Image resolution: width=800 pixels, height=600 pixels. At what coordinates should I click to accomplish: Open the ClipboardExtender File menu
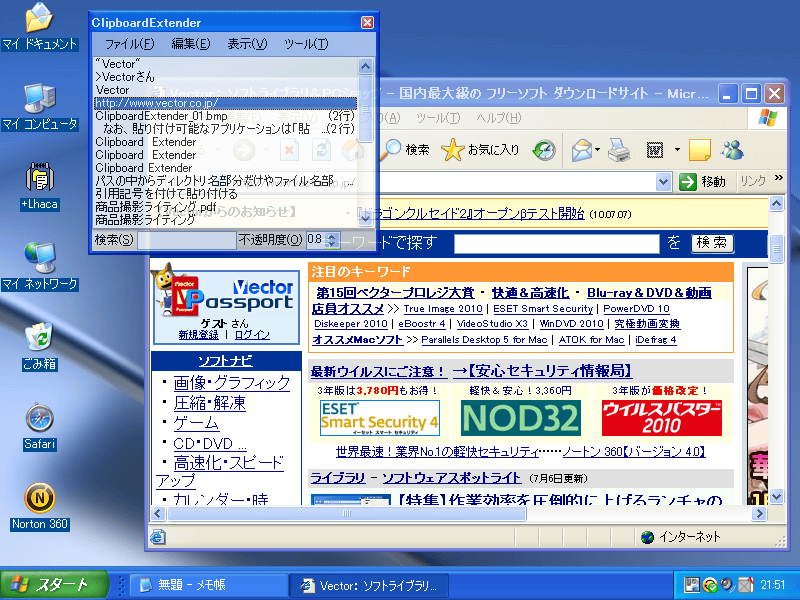pos(130,44)
